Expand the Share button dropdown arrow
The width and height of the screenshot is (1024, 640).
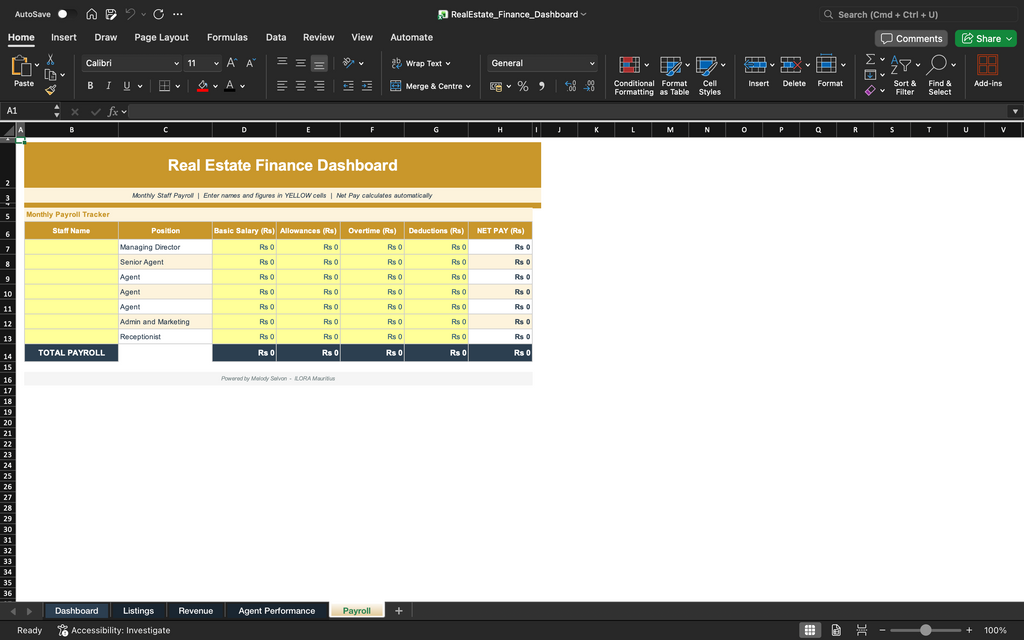click(1009, 39)
